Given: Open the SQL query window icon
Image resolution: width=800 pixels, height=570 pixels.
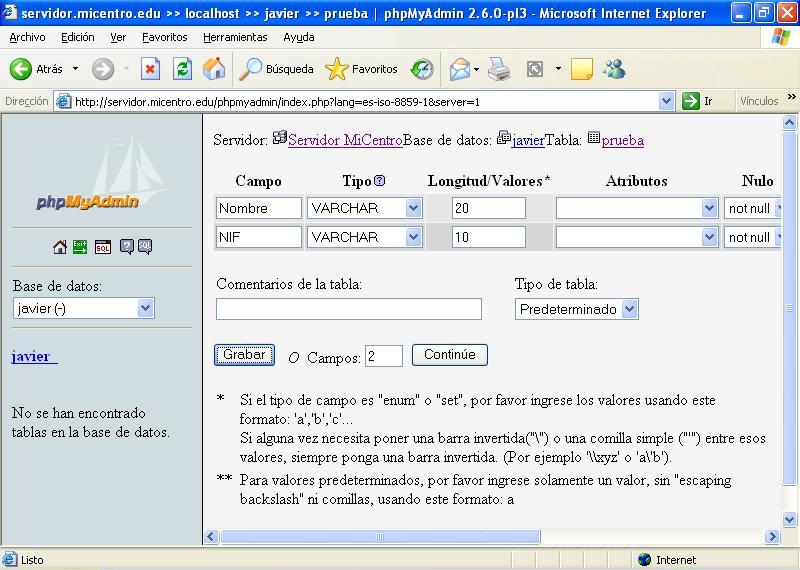Looking at the screenshot, I should [102, 247].
